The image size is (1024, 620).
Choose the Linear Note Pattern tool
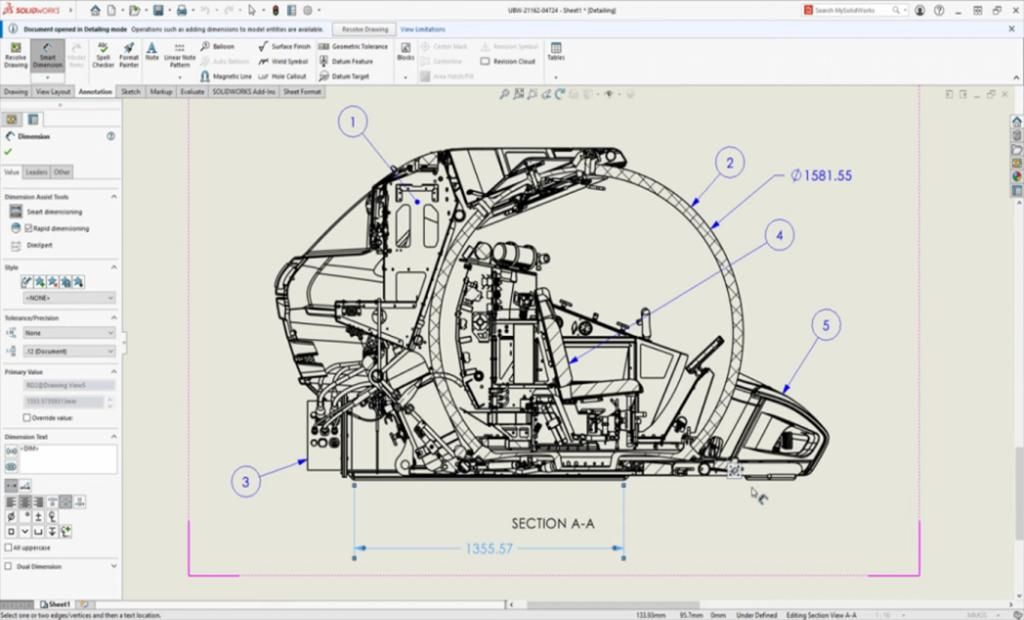click(x=180, y=55)
